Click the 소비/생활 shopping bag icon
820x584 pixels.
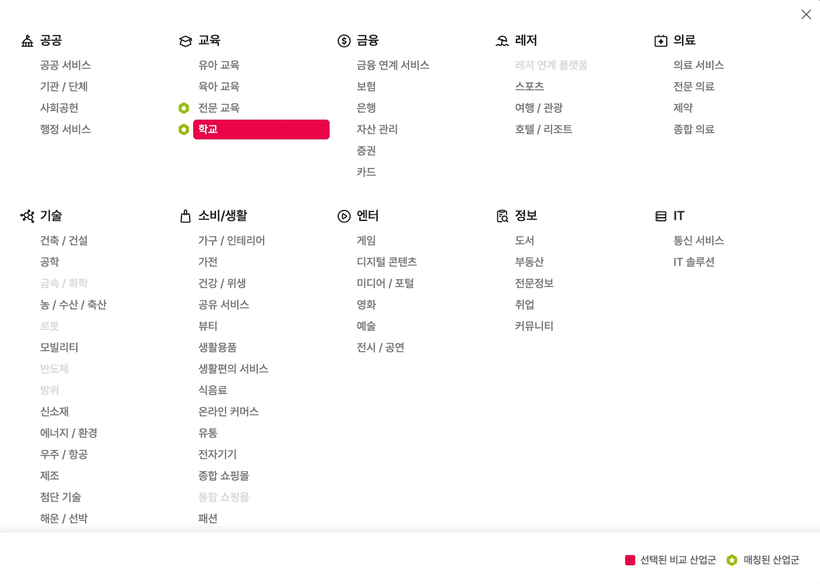(x=185, y=216)
